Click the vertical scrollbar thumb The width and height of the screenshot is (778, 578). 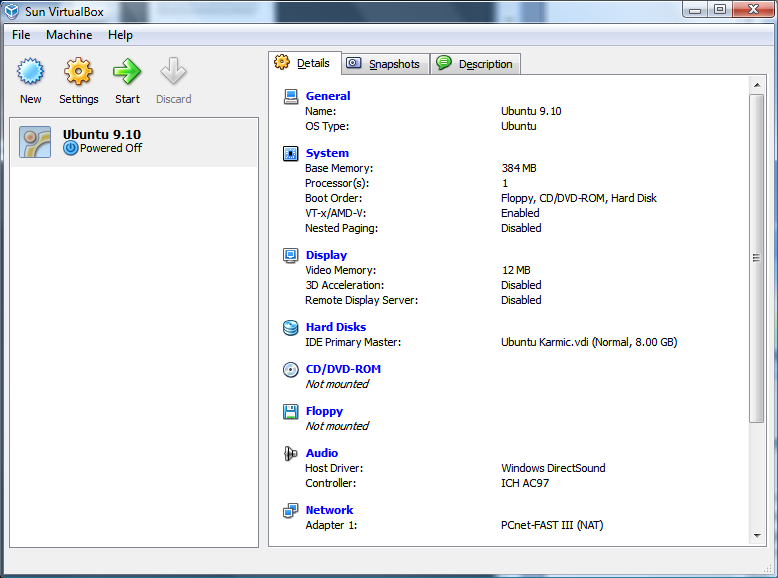pos(757,258)
